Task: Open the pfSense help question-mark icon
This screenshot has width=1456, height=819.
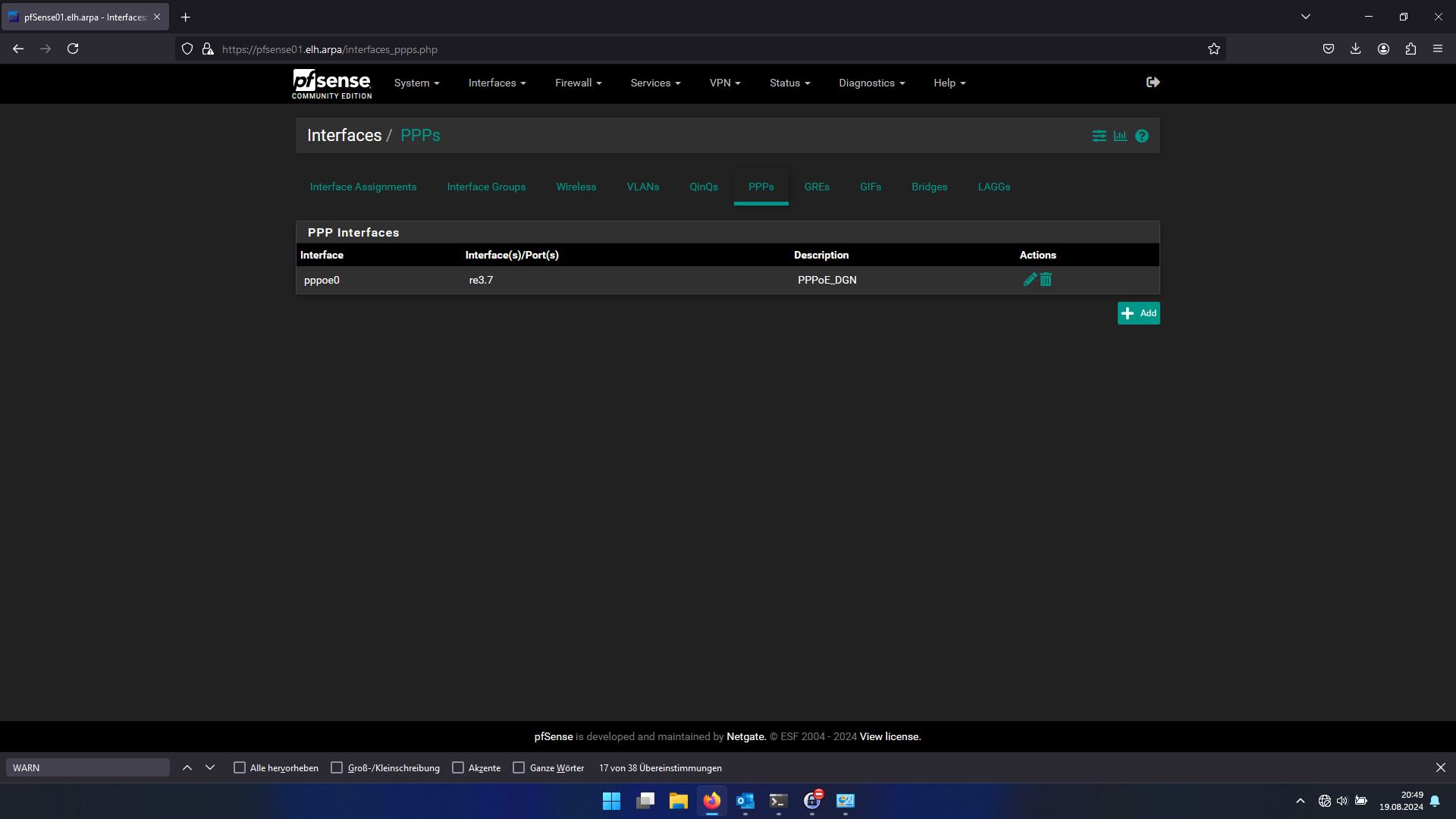Action: [1142, 136]
